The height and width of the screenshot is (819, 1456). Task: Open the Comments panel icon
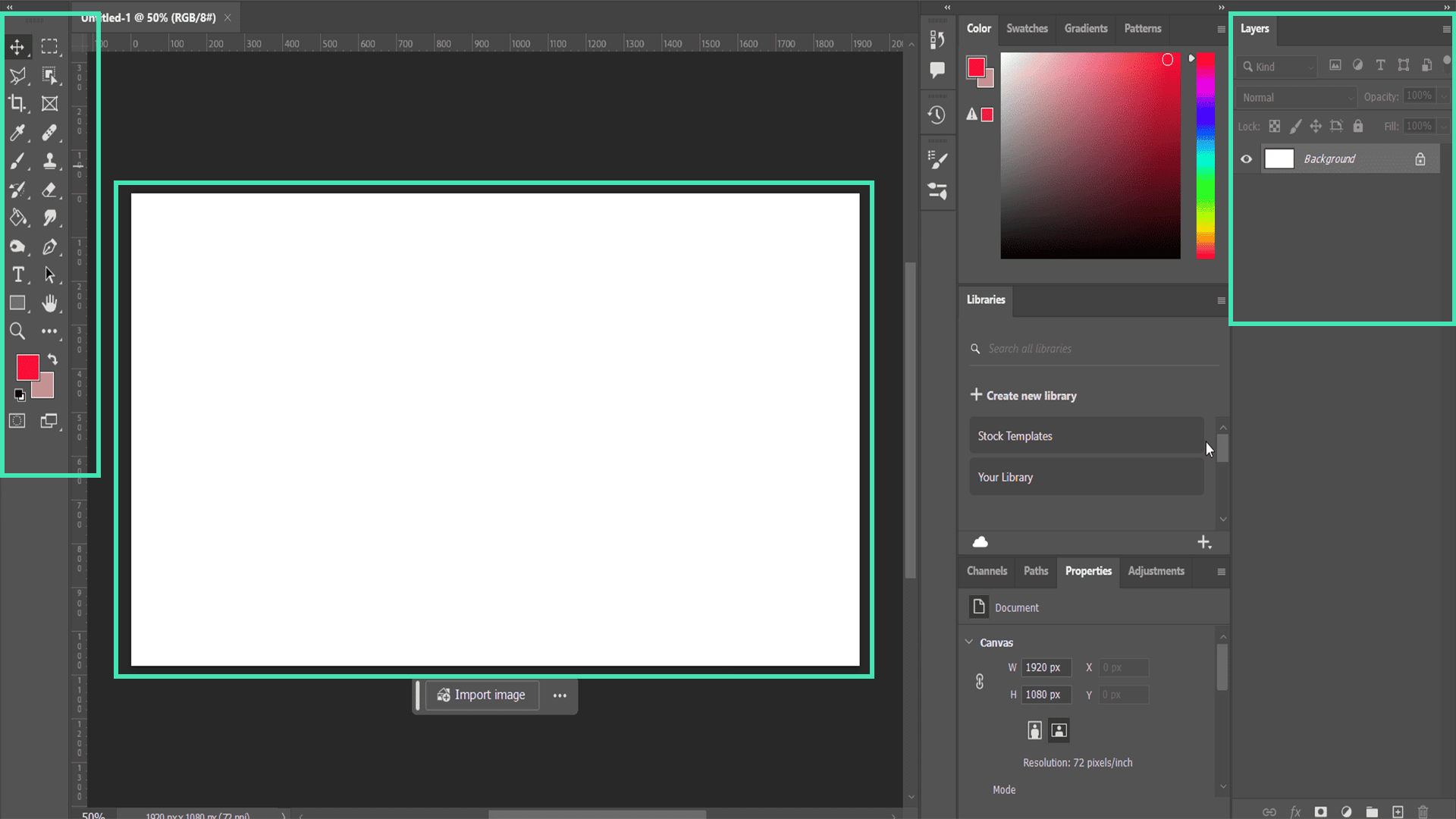click(x=937, y=70)
